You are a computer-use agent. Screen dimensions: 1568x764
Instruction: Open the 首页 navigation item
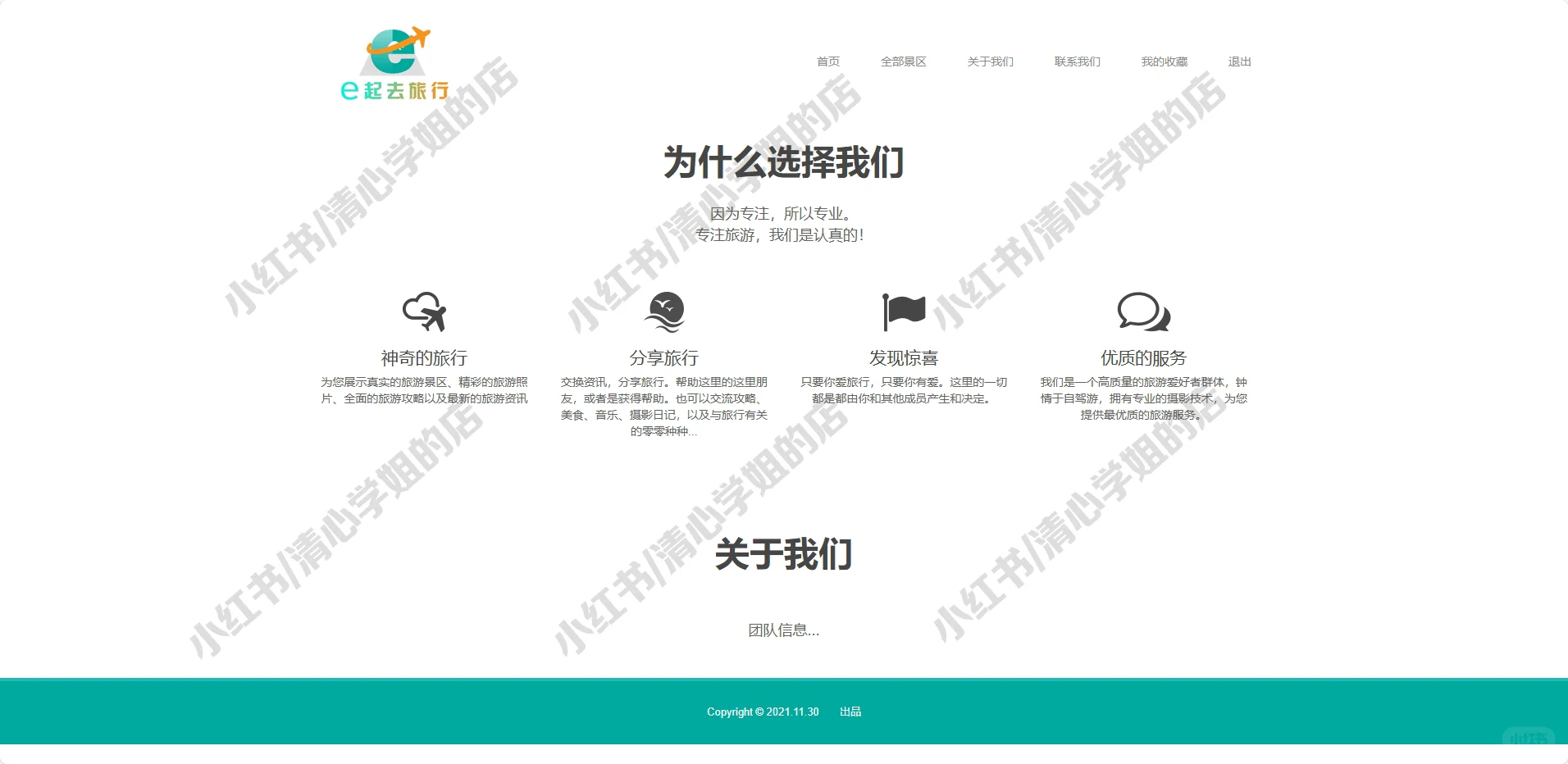tap(827, 61)
